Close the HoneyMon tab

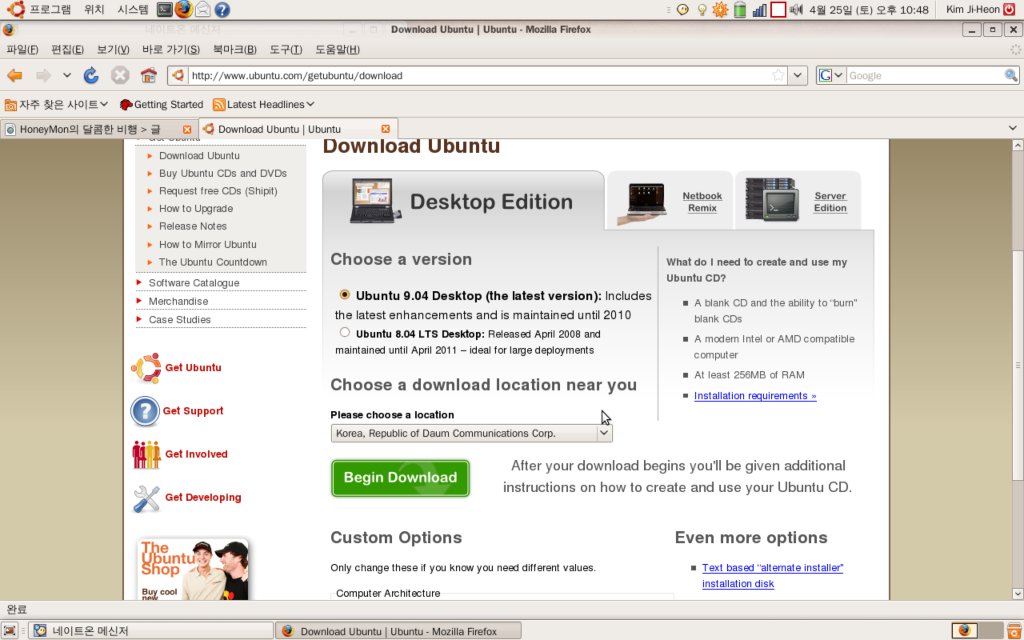pos(187,129)
